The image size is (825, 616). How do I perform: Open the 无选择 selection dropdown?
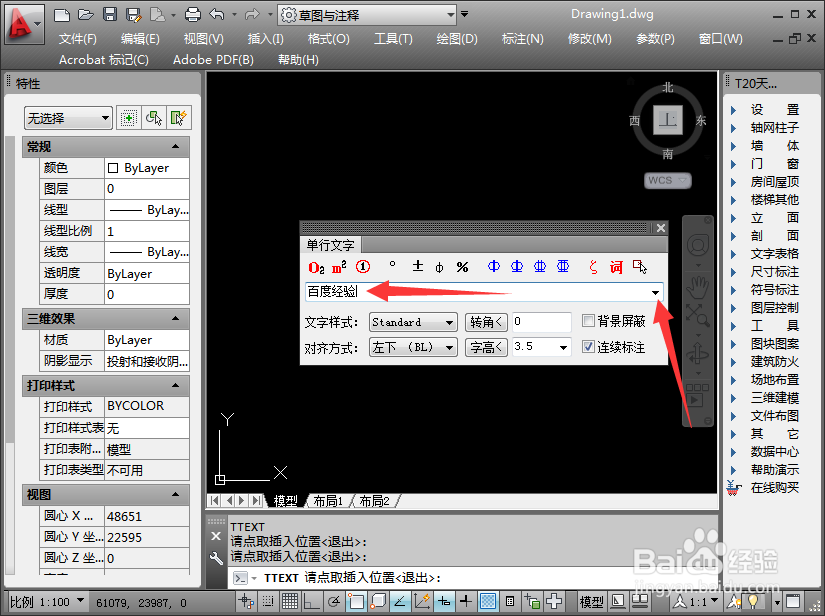coord(68,118)
